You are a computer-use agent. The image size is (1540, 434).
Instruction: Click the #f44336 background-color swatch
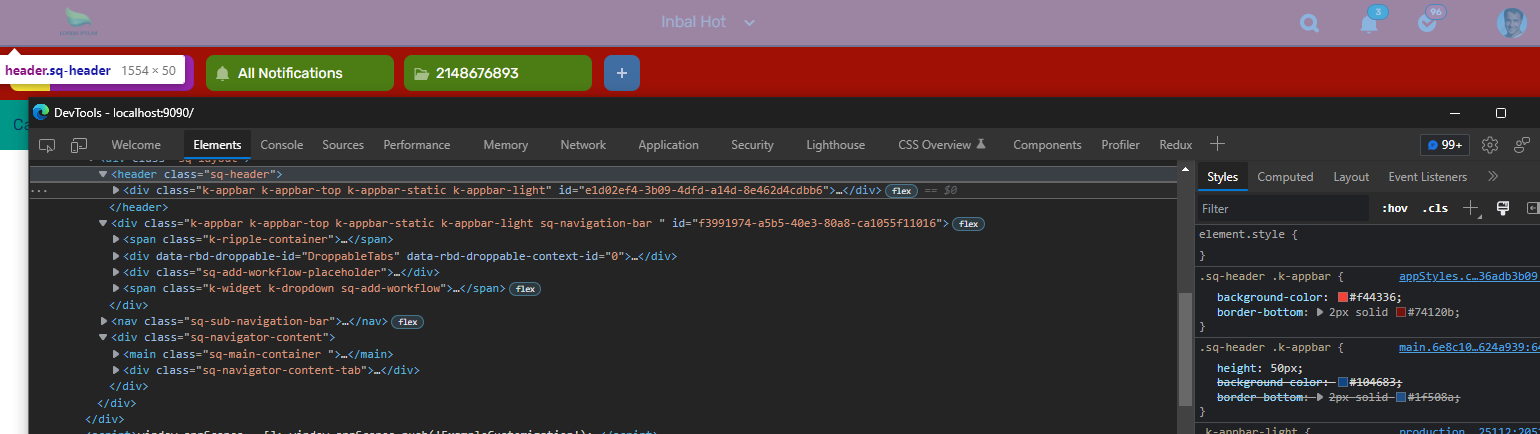click(1342, 298)
